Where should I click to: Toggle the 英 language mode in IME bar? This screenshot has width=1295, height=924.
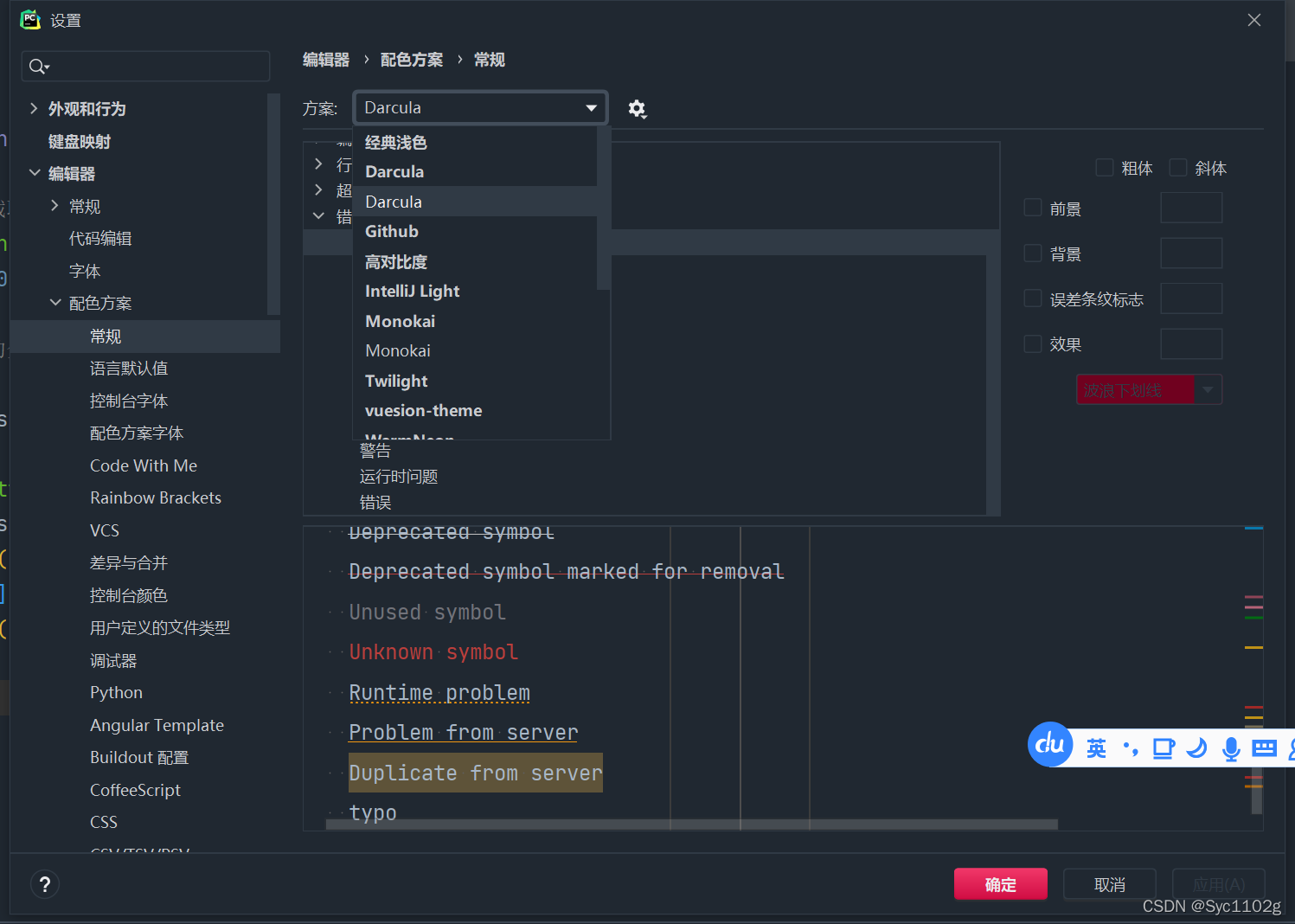1096,748
